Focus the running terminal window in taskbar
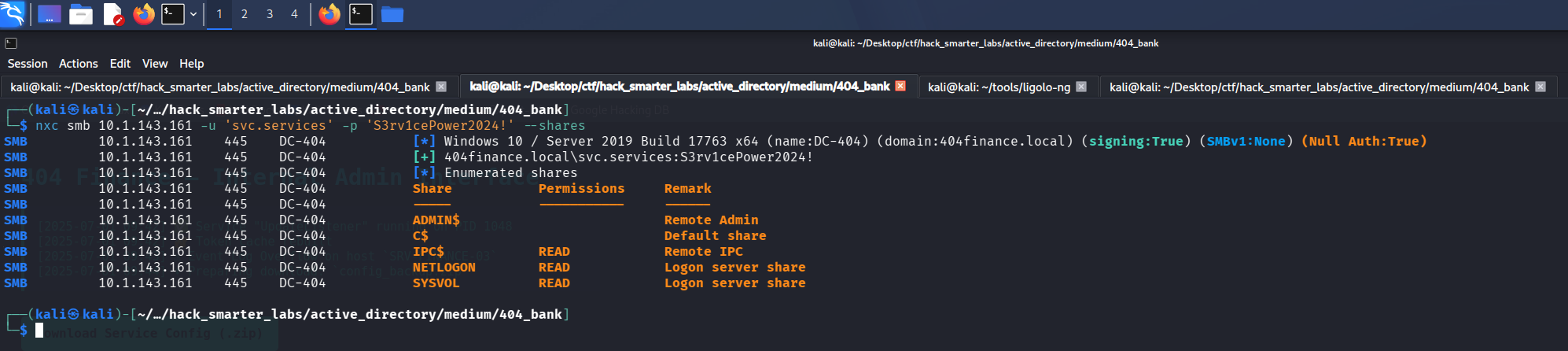This screenshot has width=1568, height=351. (361, 13)
